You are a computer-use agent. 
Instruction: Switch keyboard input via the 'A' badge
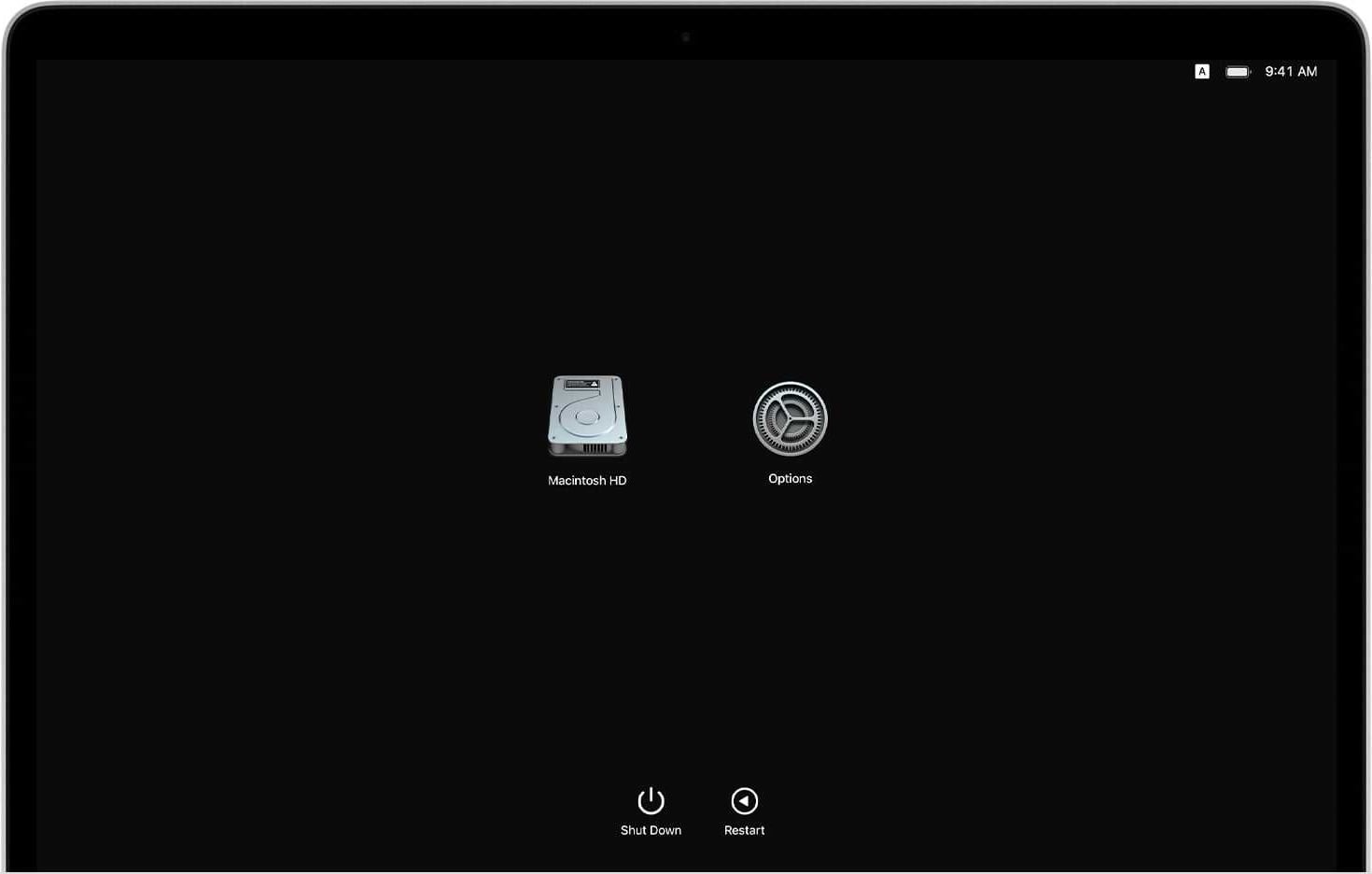coord(1202,72)
